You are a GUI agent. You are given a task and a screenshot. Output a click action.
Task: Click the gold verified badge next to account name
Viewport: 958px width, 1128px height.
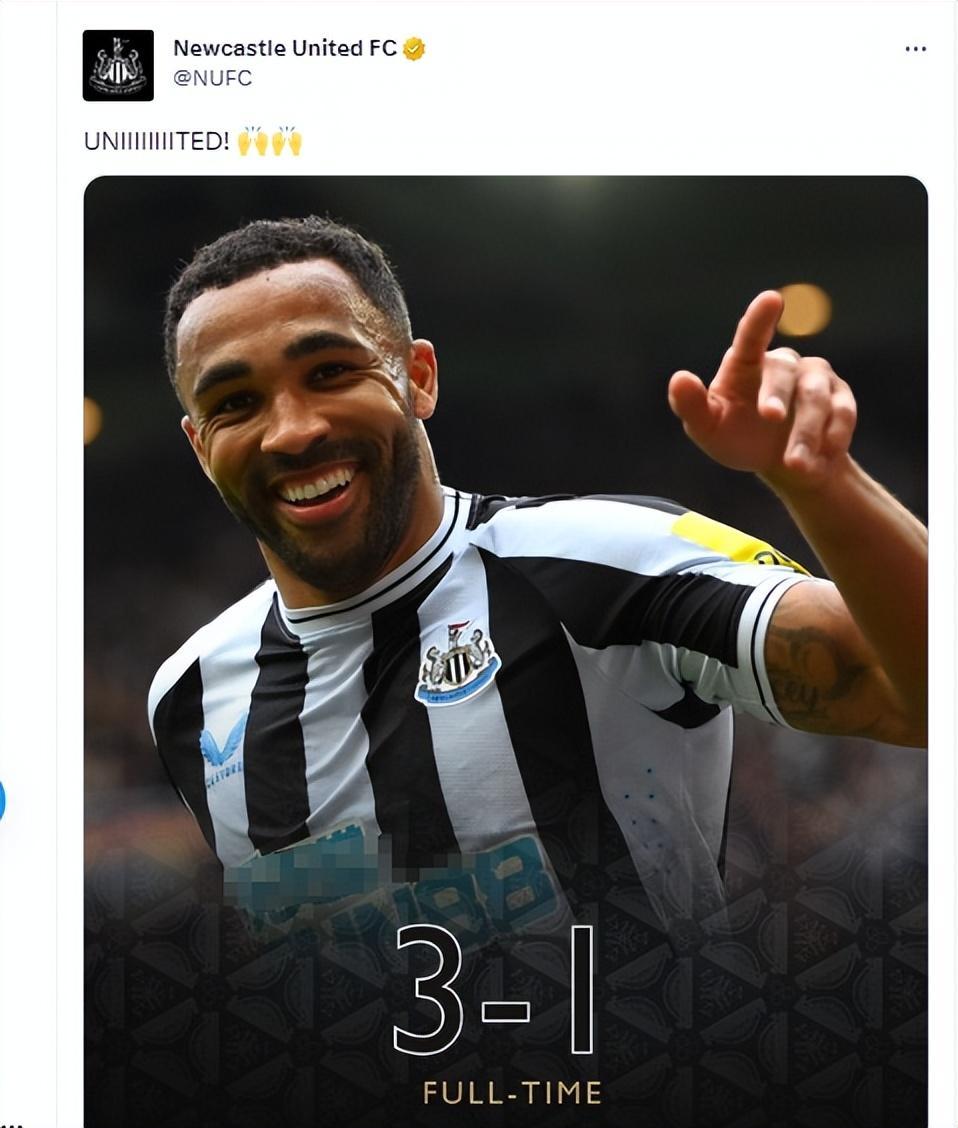414,49
